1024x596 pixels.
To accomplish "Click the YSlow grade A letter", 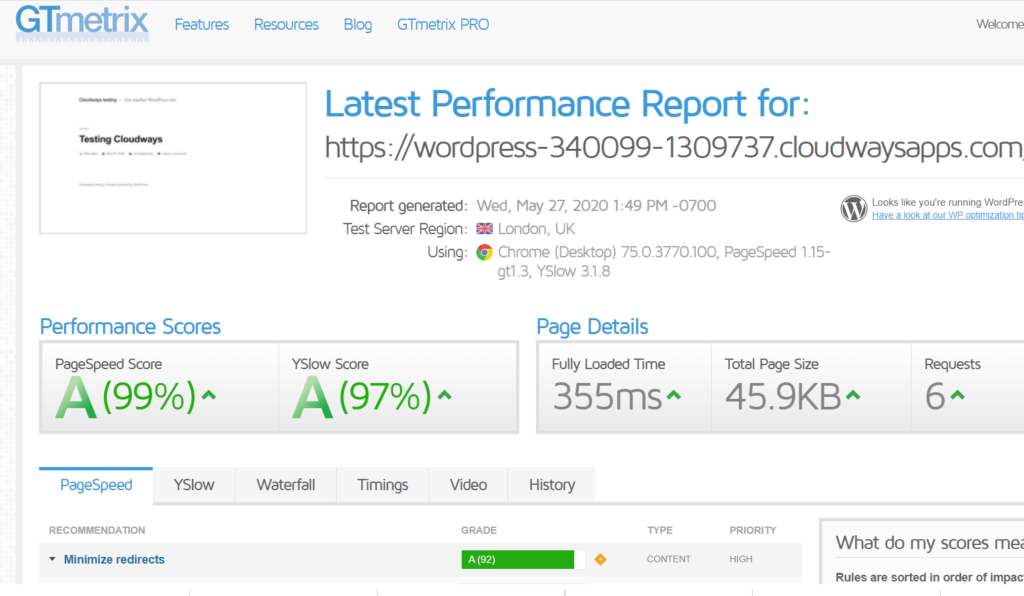I will click(312, 397).
